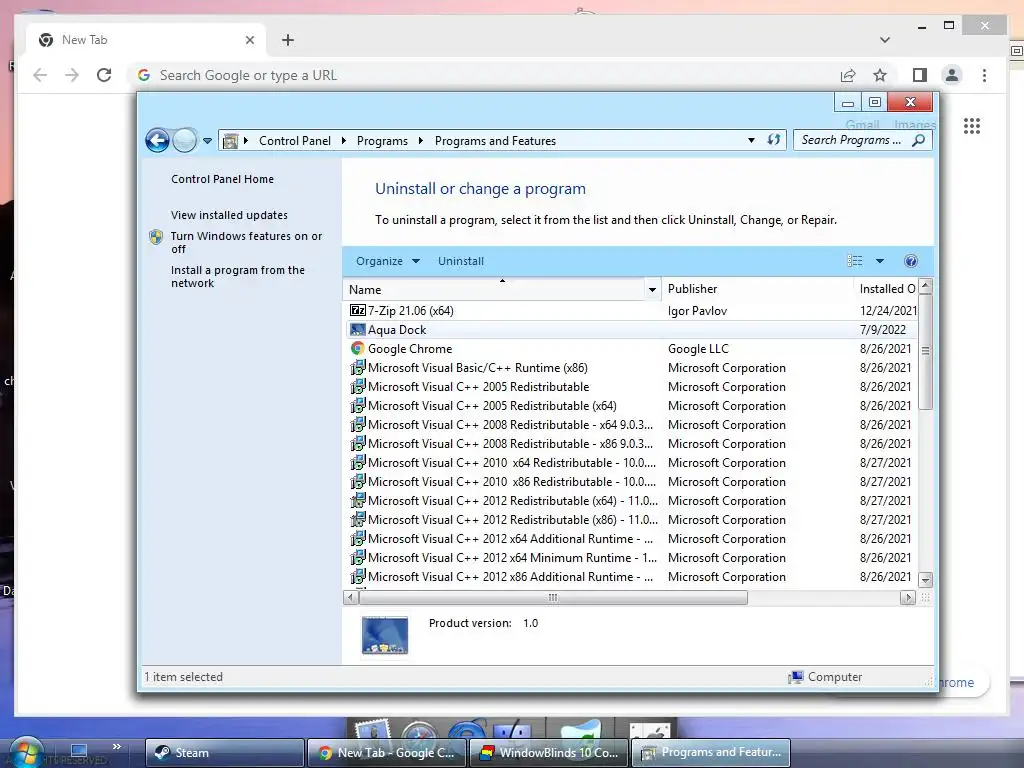Click the Change your view icon
Screen dimensions: 1024x768
855,261
